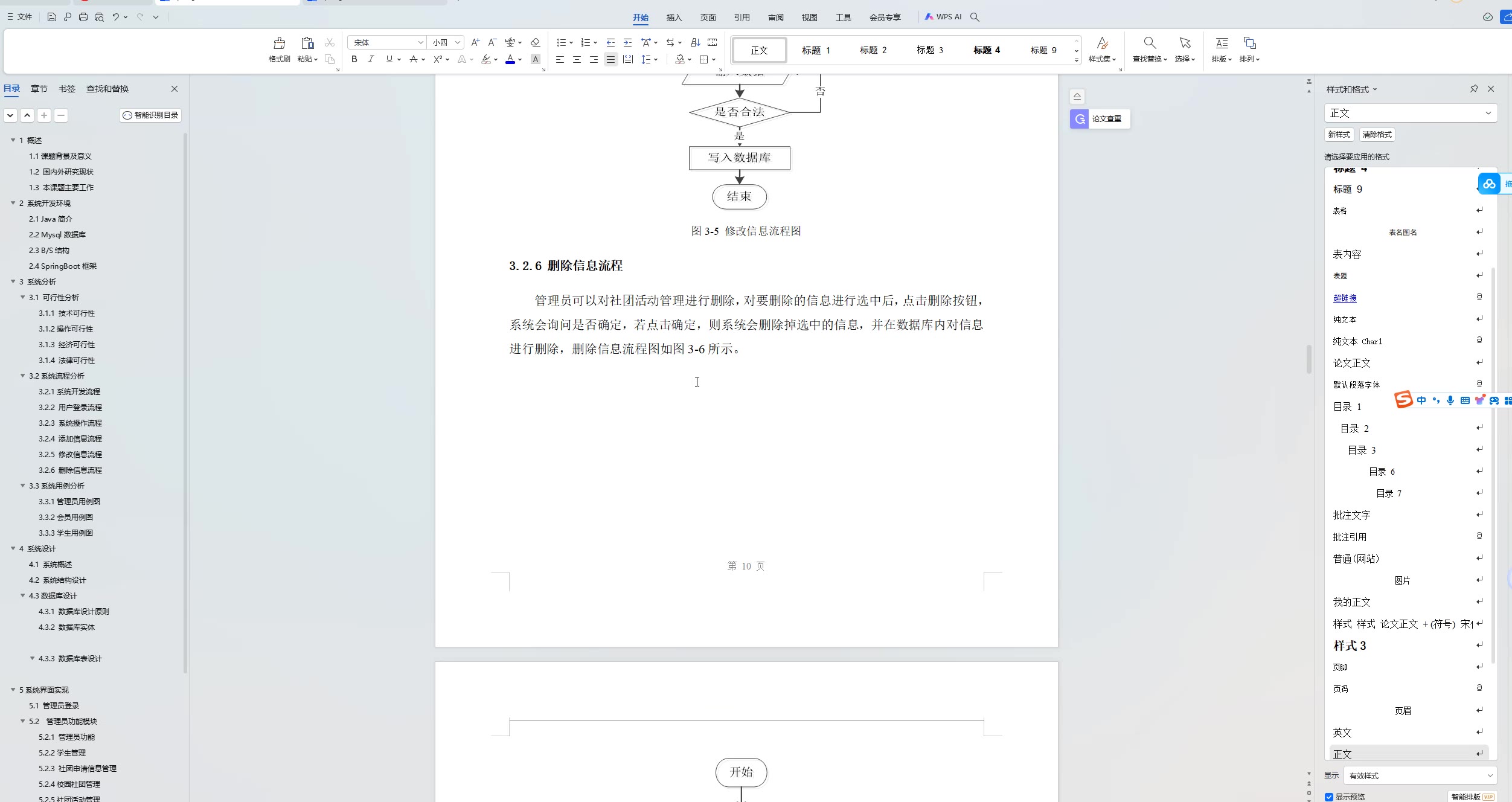
Task: Switch to the 插入 ribbon tab
Action: click(674, 18)
